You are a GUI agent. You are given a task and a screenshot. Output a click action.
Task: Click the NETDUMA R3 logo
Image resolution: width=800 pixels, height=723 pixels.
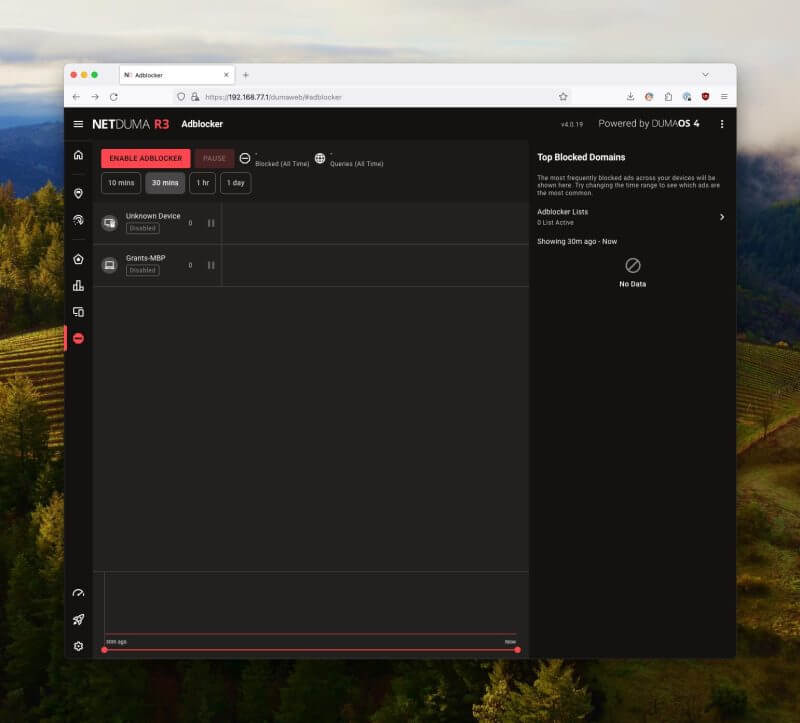point(131,124)
